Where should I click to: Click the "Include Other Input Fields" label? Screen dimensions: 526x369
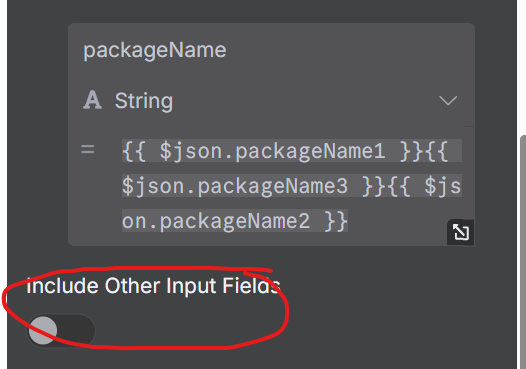tap(153, 286)
